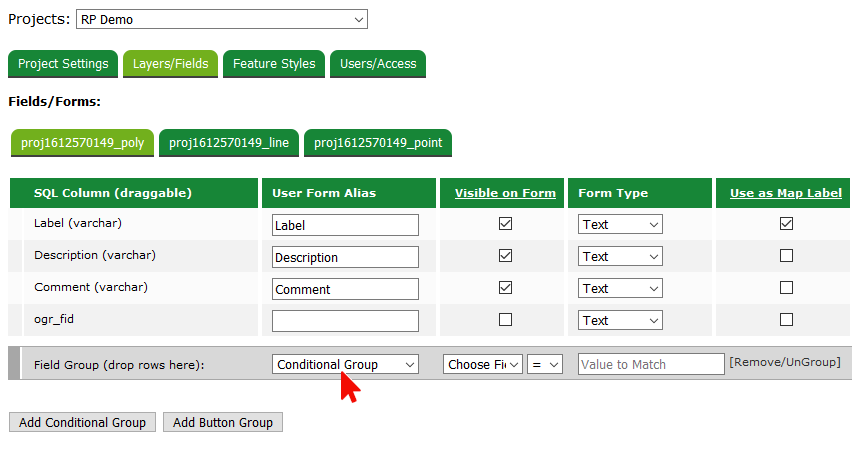Select the proj1612570149_point layer tab
This screenshot has height=453, width=859.
pyautogui.click(x=378, y=143)
